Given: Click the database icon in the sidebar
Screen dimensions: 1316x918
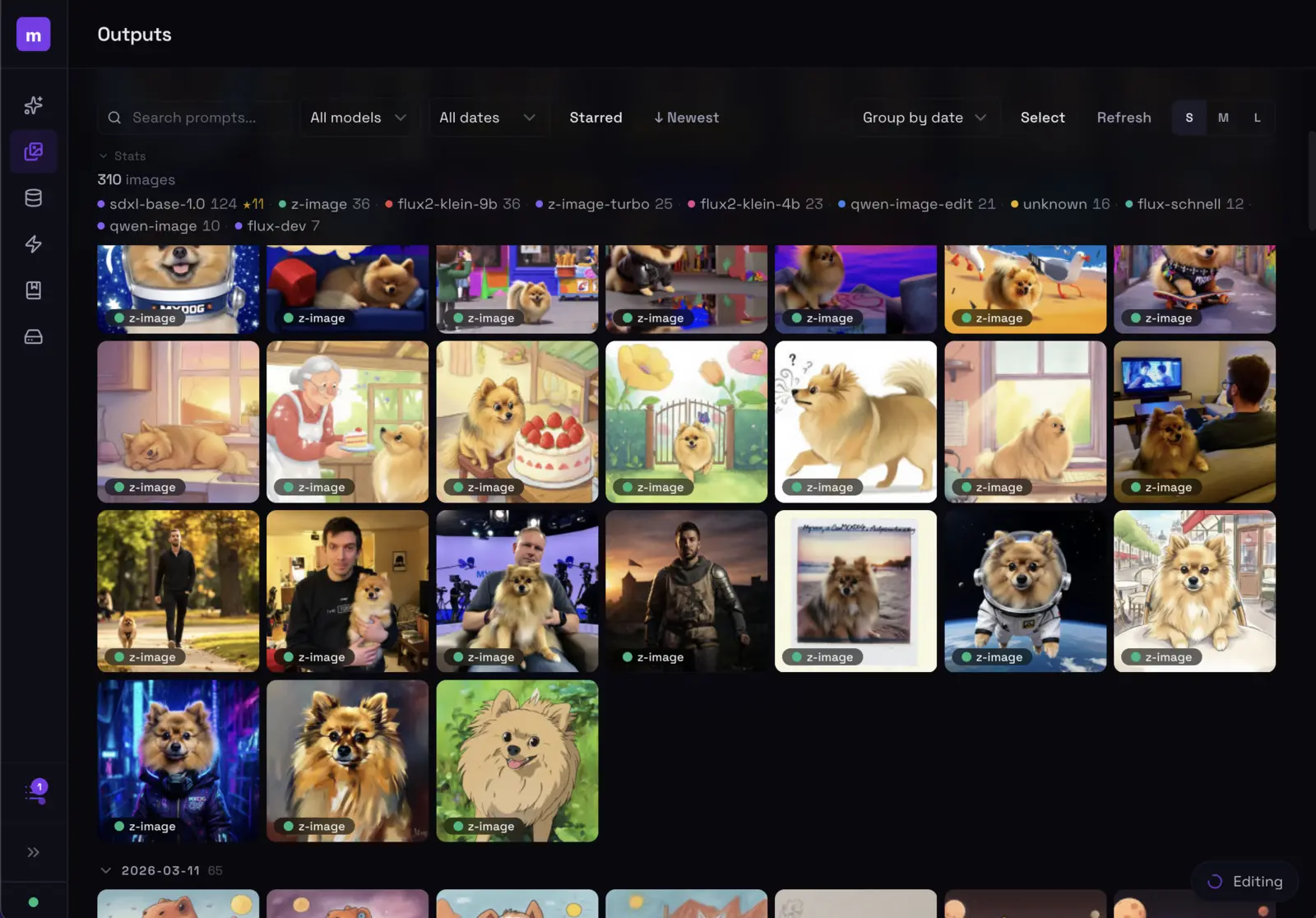Looking at the screenshot, I should point(34,197).
